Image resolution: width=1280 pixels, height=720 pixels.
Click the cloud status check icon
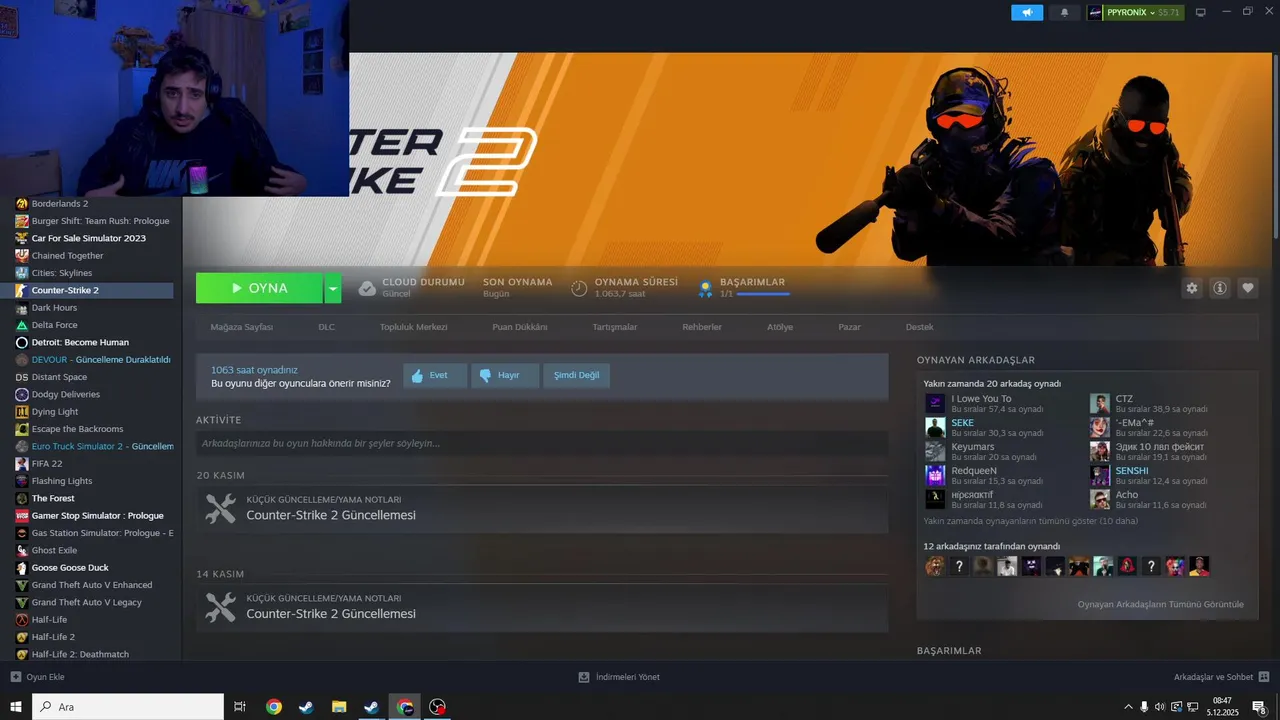click(367, 288)
